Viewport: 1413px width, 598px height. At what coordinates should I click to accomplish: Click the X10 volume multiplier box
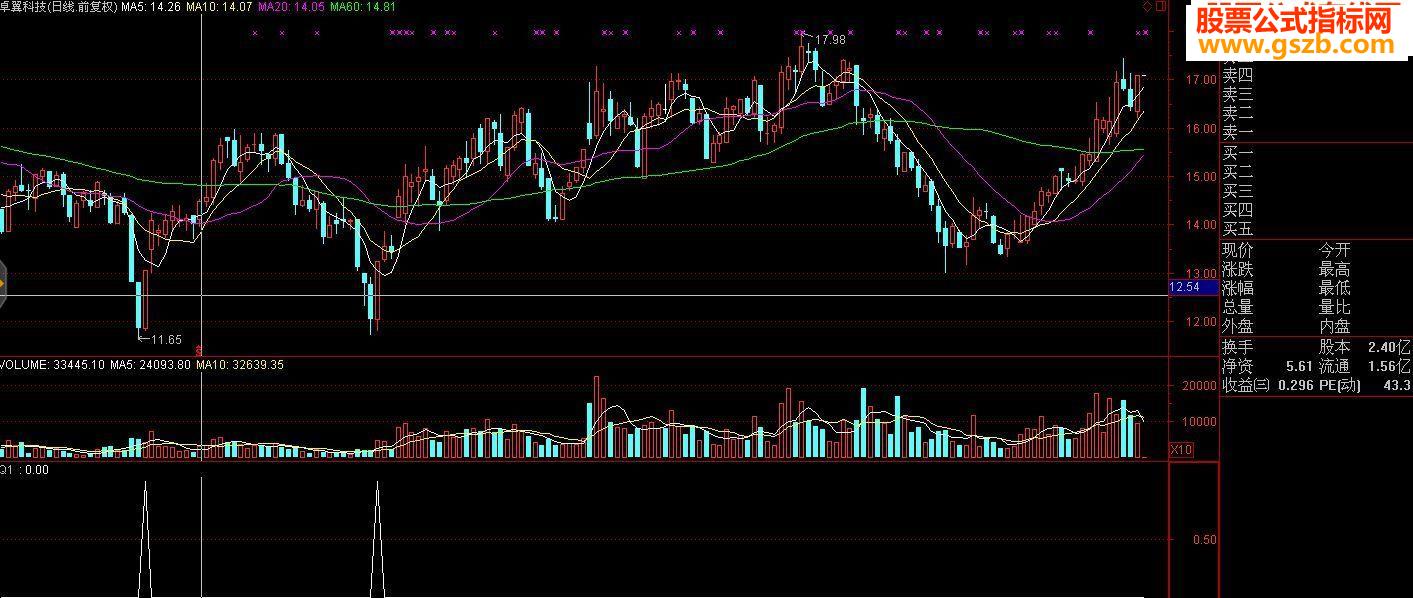click(x=1180, y=450)
